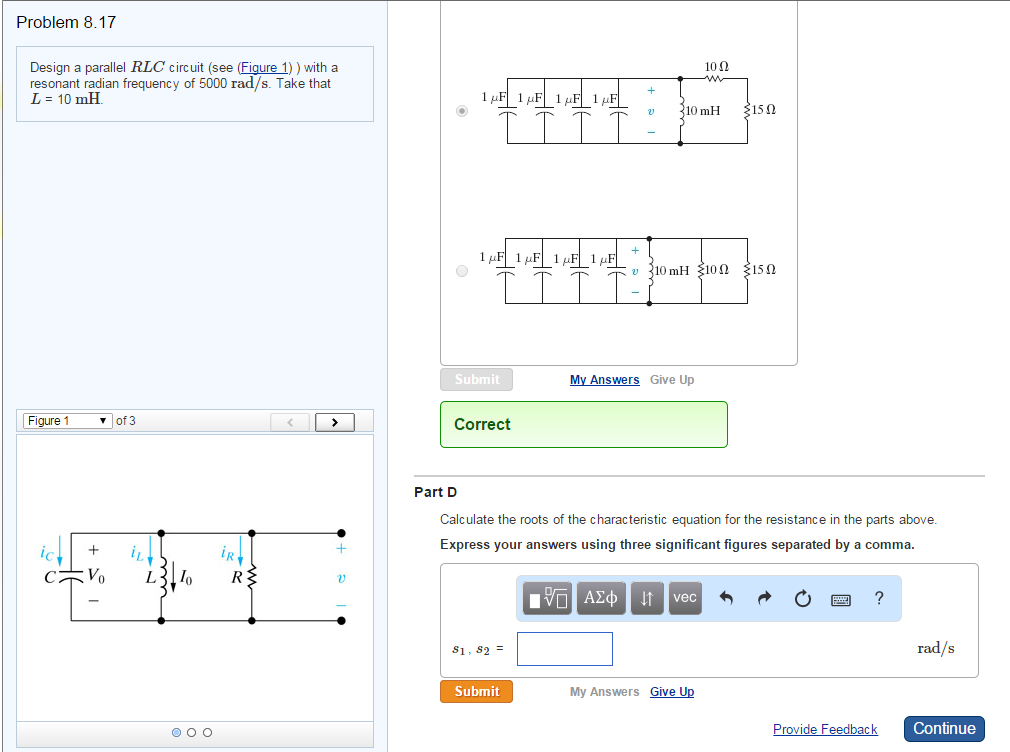Submit the Part D answer
This screenshot has width=1010, height=752.
(x=477, y=691)
